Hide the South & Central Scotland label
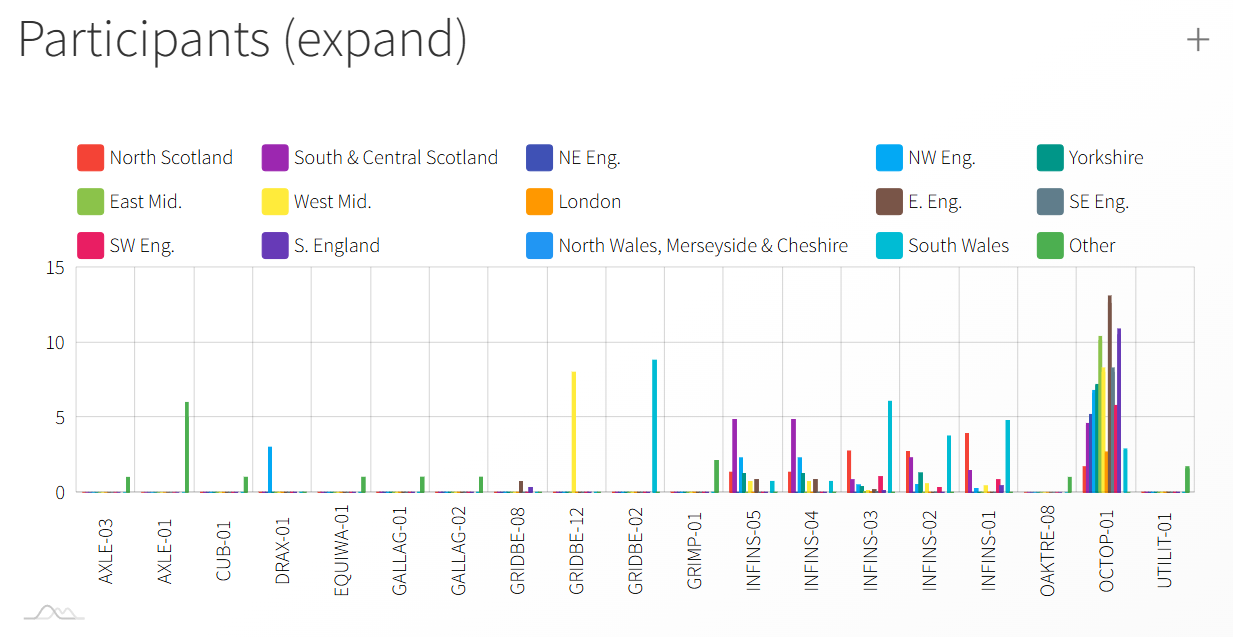The width and height of the screenshot is (1233, 637). [396, 158]
